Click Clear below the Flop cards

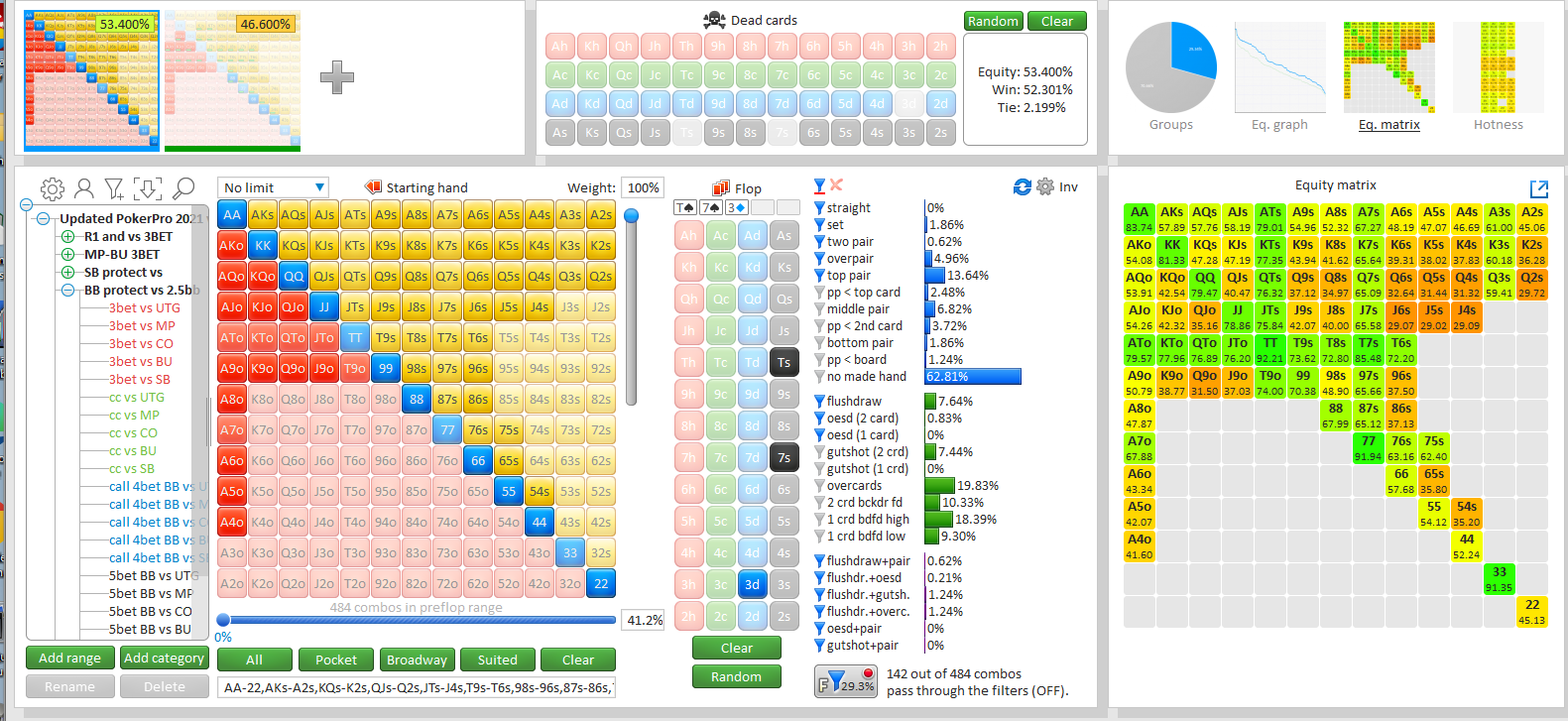point(736,648)
